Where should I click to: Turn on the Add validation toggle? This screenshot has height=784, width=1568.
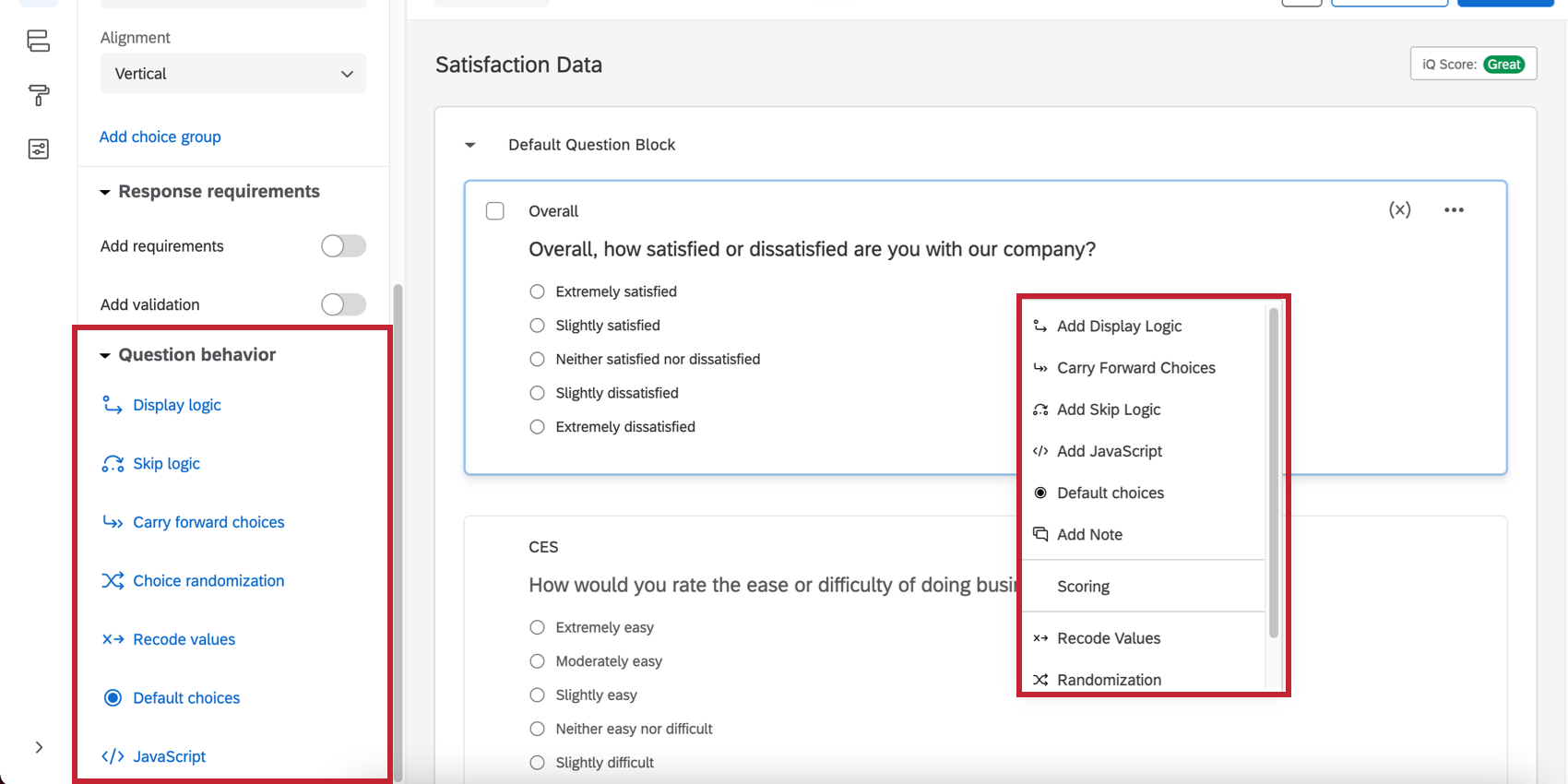point(343,304)
